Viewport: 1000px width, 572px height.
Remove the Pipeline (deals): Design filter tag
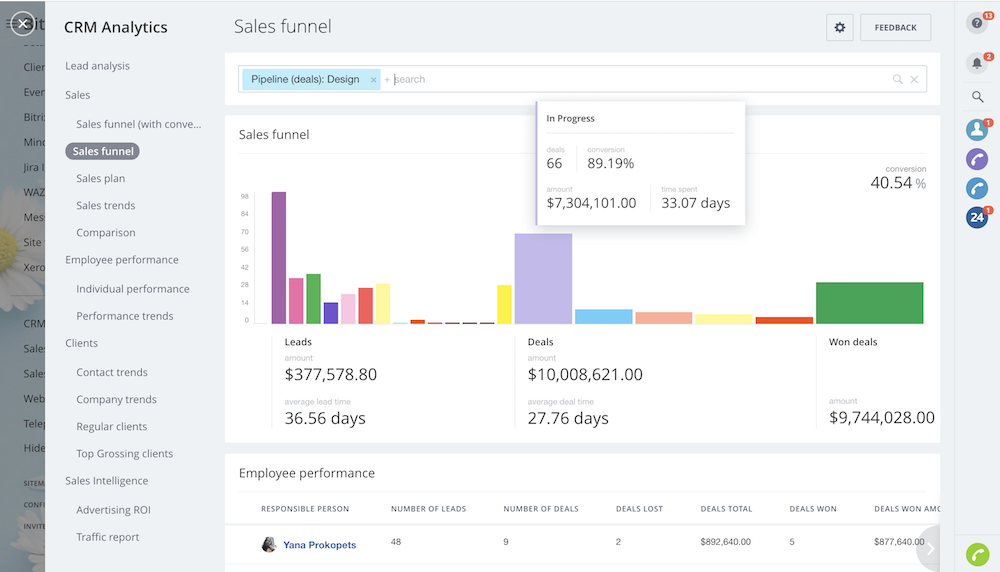[x=373, y=80]
